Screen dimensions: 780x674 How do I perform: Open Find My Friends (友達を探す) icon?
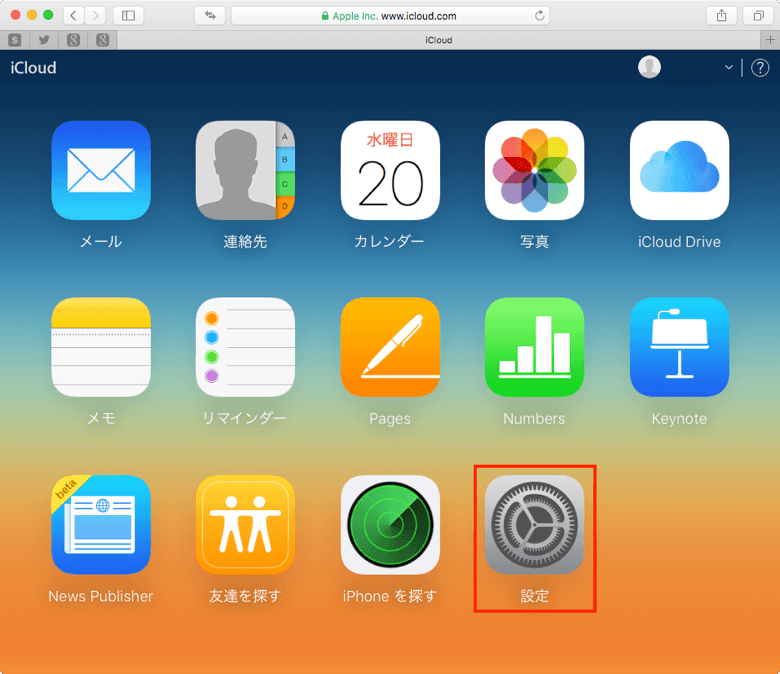245,525
